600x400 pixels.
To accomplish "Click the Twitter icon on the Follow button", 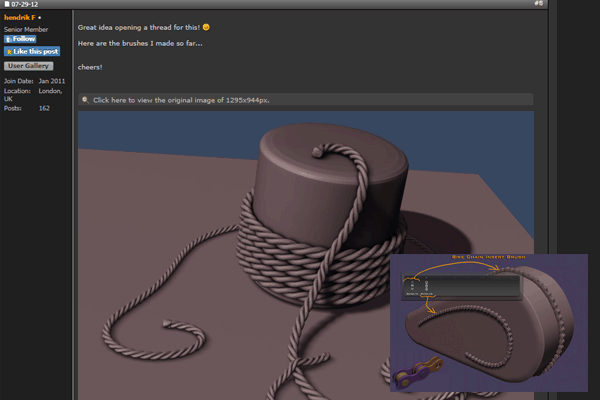I will 9,39.
